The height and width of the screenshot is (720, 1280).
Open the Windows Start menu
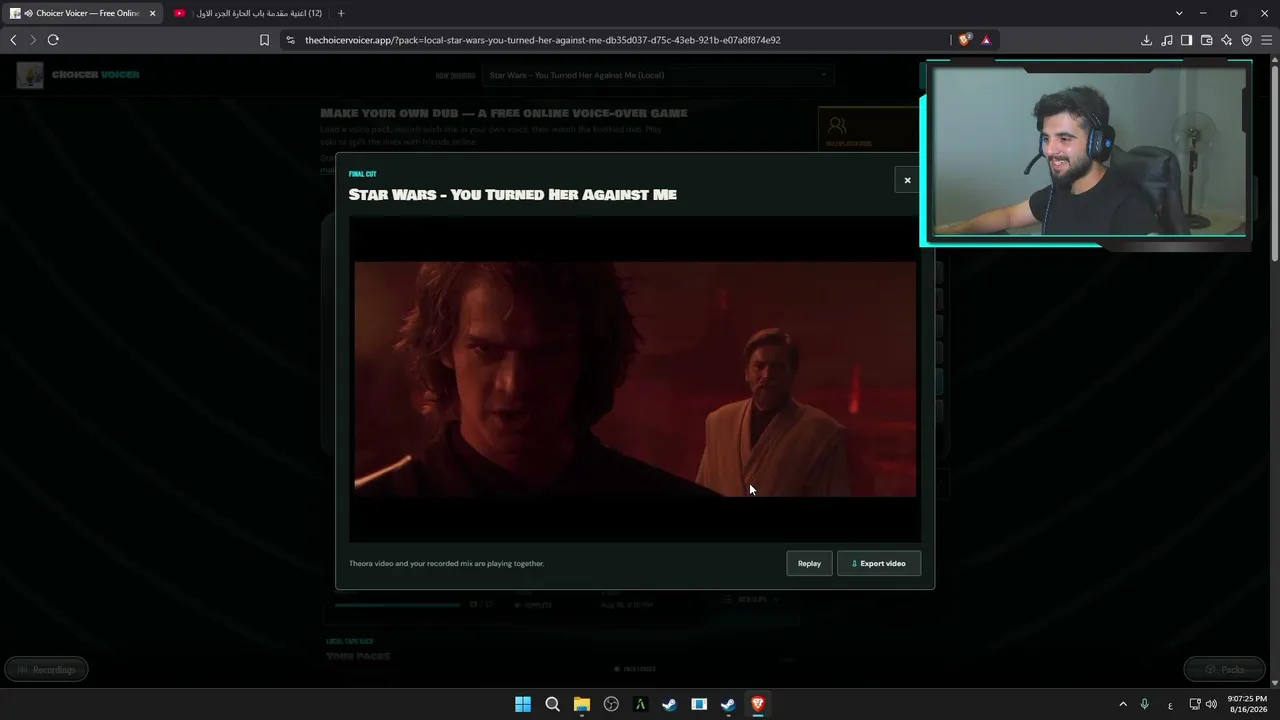pos(523,704)
